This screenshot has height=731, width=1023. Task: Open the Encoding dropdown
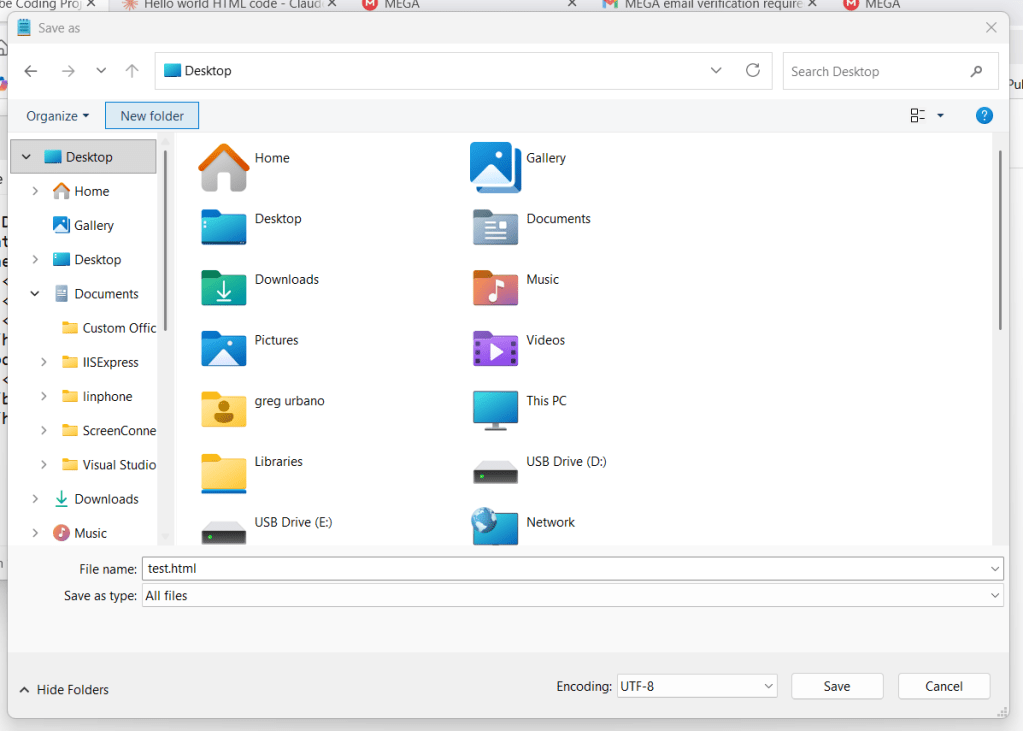click(697, 686)
